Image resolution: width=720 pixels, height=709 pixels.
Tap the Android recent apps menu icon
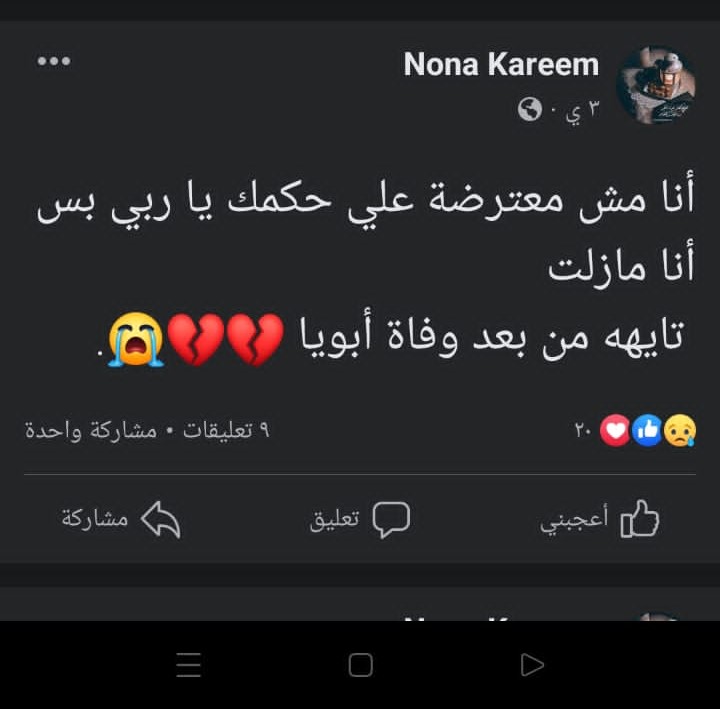(189, 664)
